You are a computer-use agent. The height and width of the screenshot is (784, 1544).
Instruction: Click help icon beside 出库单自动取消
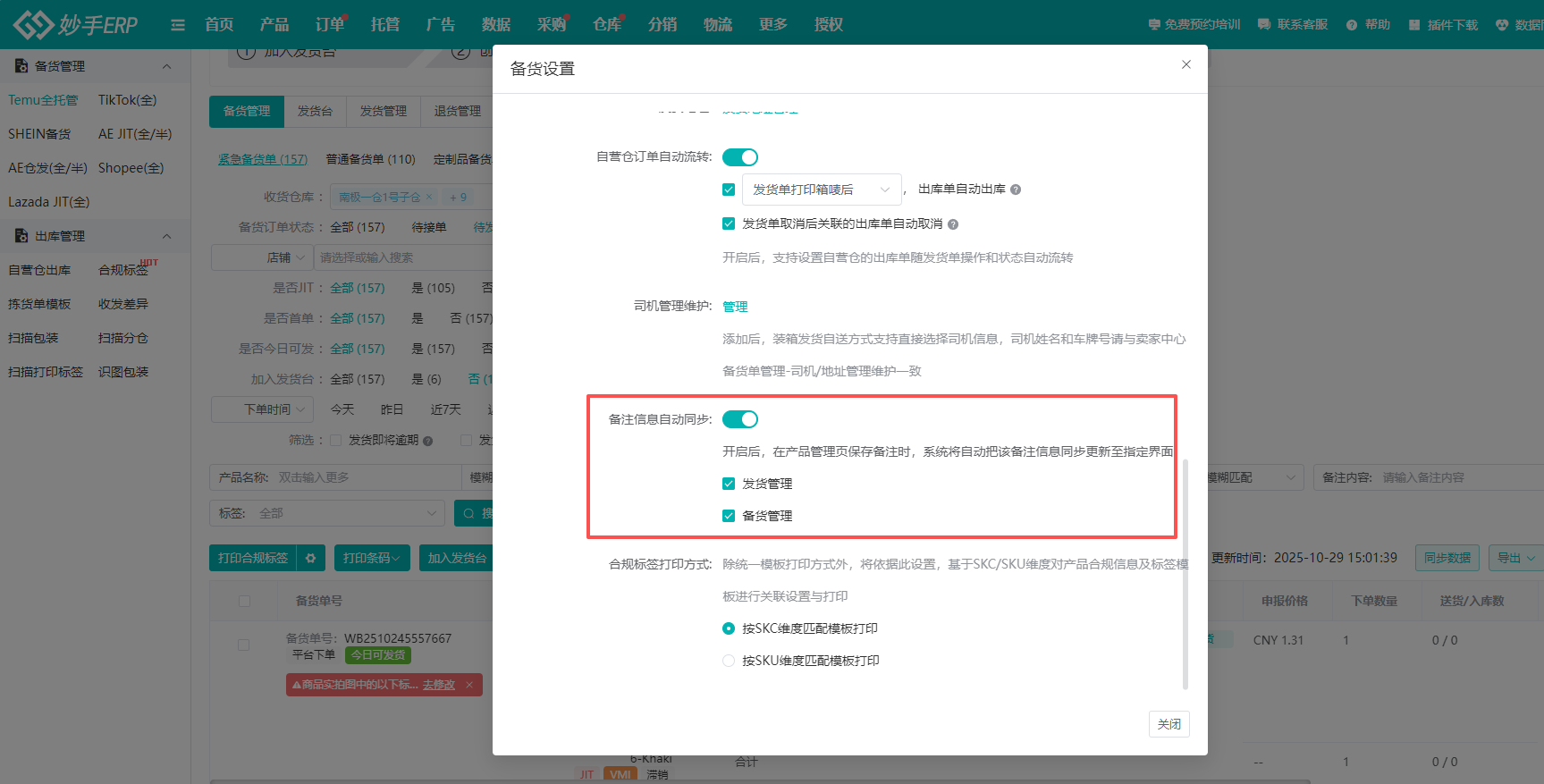pyautogui.click(x=953, y=224)
